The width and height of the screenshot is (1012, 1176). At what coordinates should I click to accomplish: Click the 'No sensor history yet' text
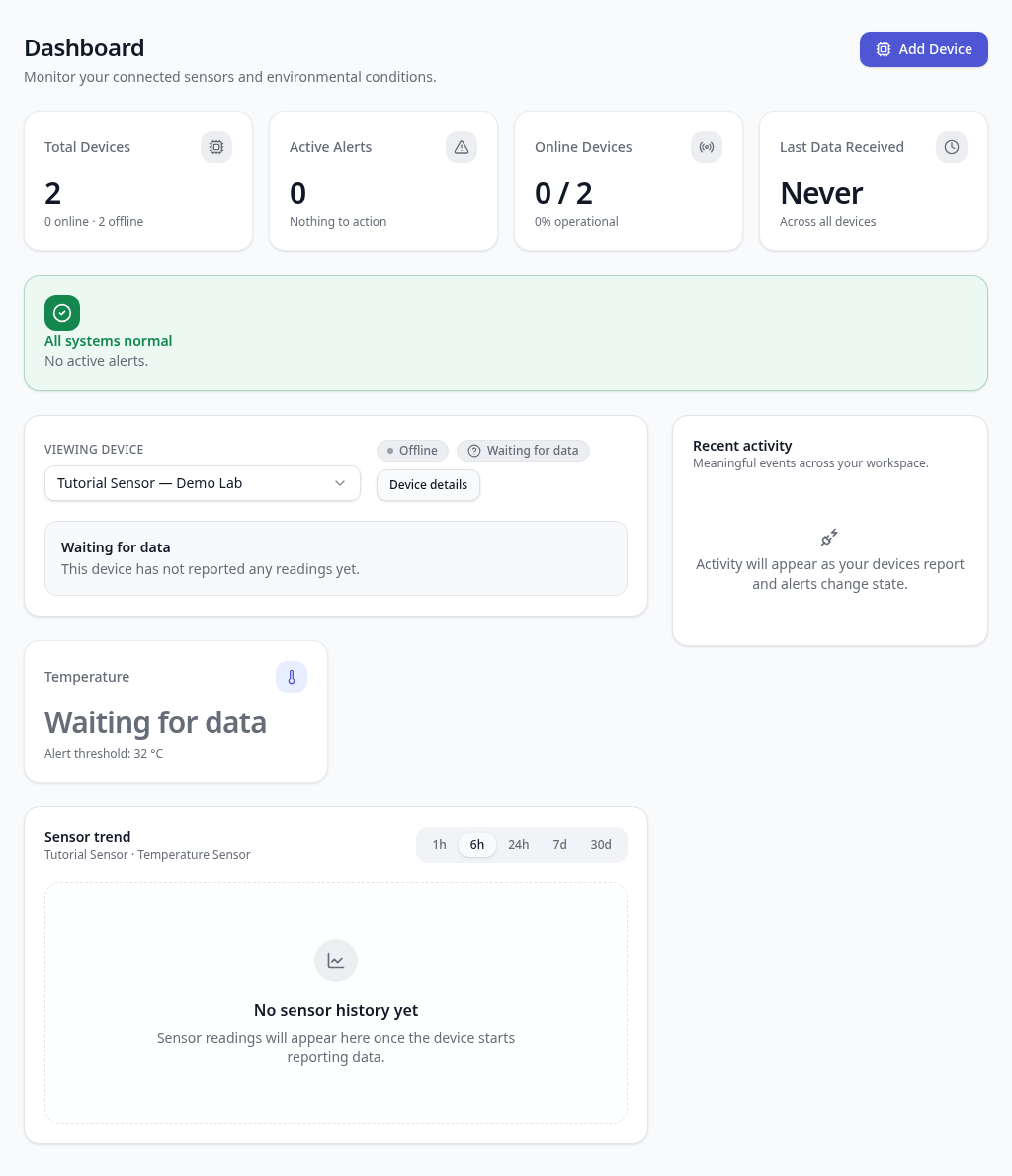pos(335,1010)
